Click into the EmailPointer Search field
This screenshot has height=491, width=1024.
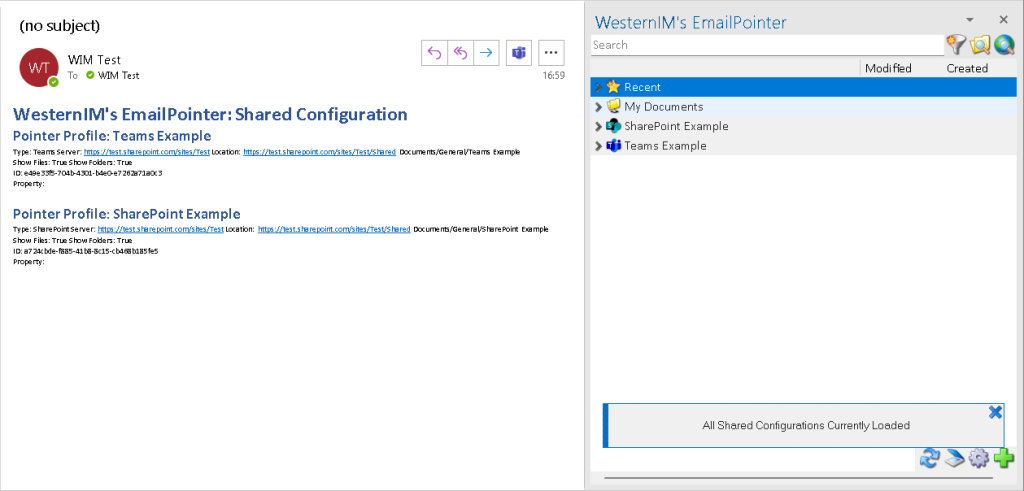pyautogui.click(x=765, y=45)
